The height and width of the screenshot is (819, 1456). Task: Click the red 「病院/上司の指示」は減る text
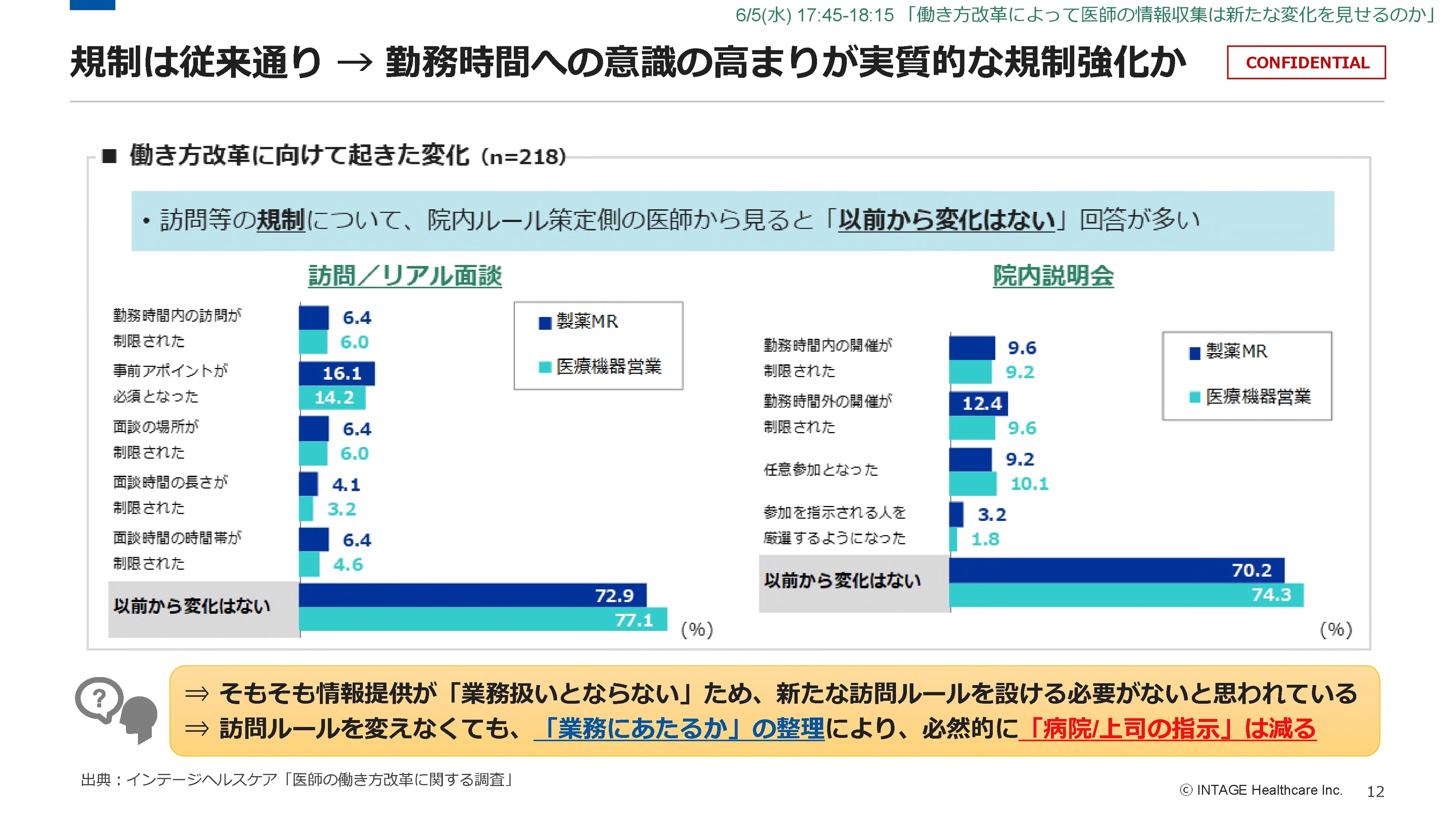[1168, 728]
